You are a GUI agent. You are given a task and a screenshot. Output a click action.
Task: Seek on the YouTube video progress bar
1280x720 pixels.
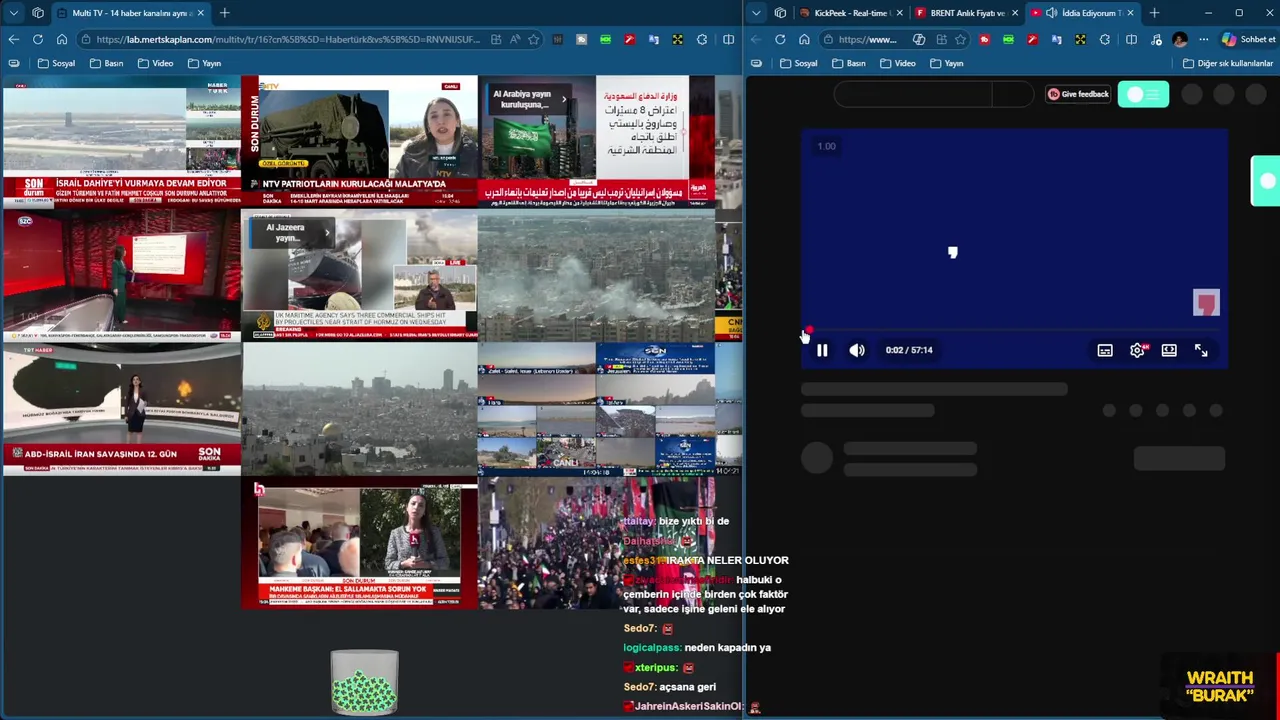point(1014,330)
